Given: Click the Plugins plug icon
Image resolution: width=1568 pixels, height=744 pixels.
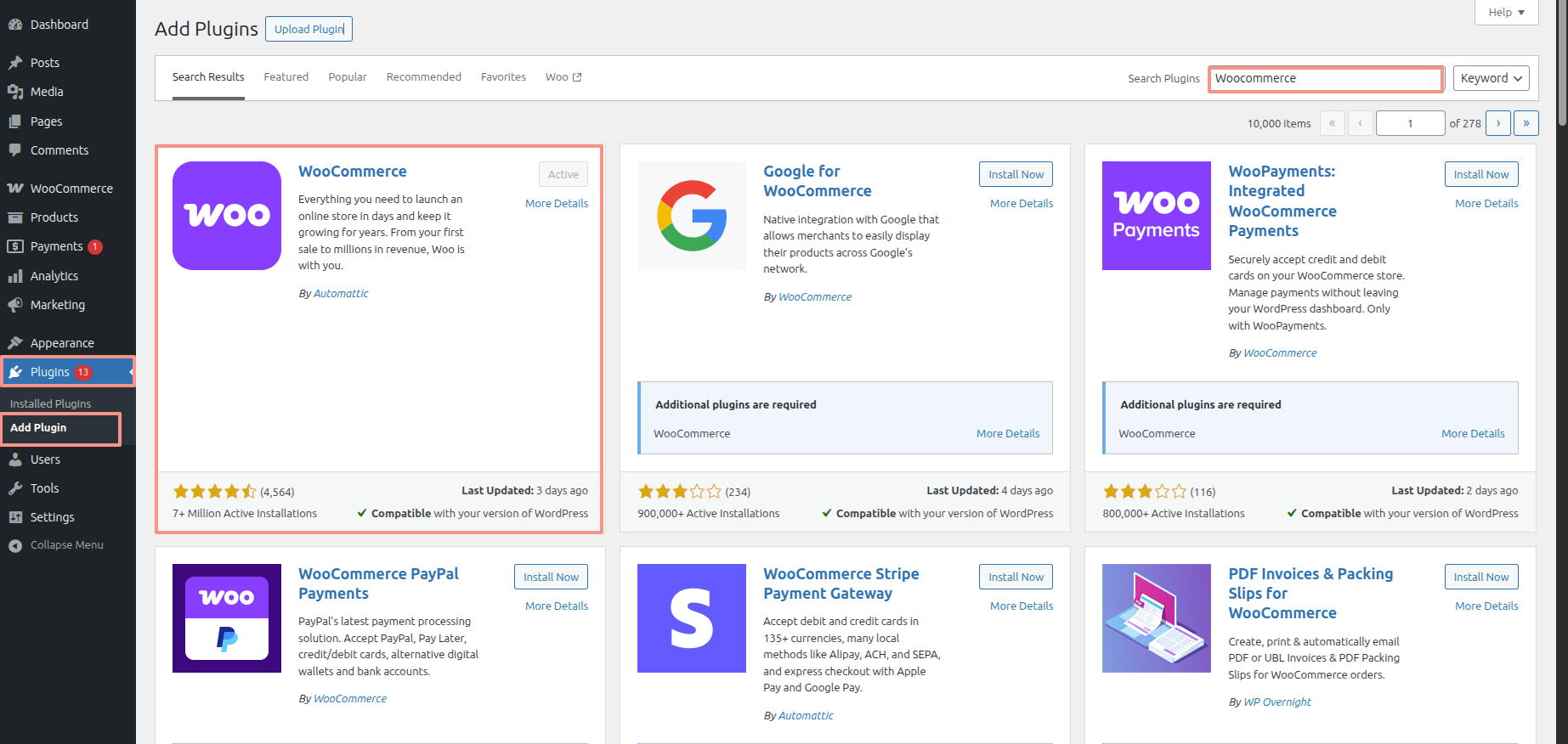Looking at the screenshot, I should pyautogui.click(x=15, y=372).
